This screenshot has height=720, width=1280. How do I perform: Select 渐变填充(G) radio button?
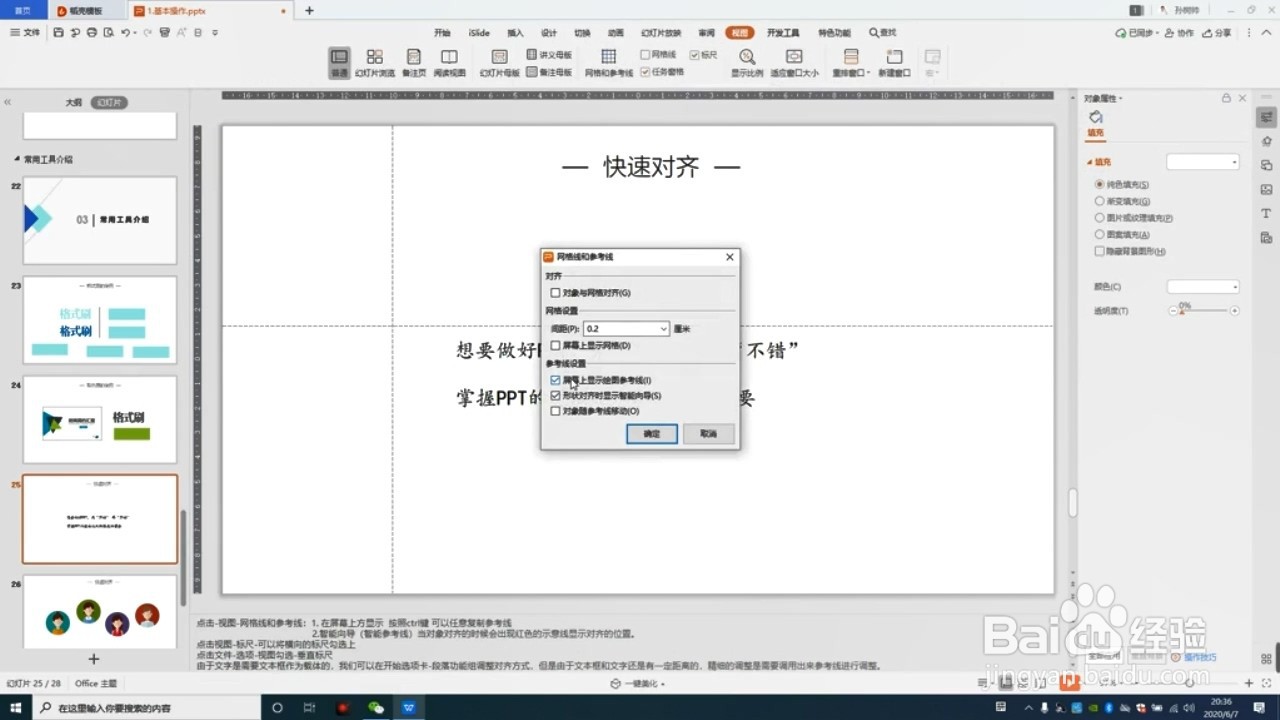point(1100,201)
